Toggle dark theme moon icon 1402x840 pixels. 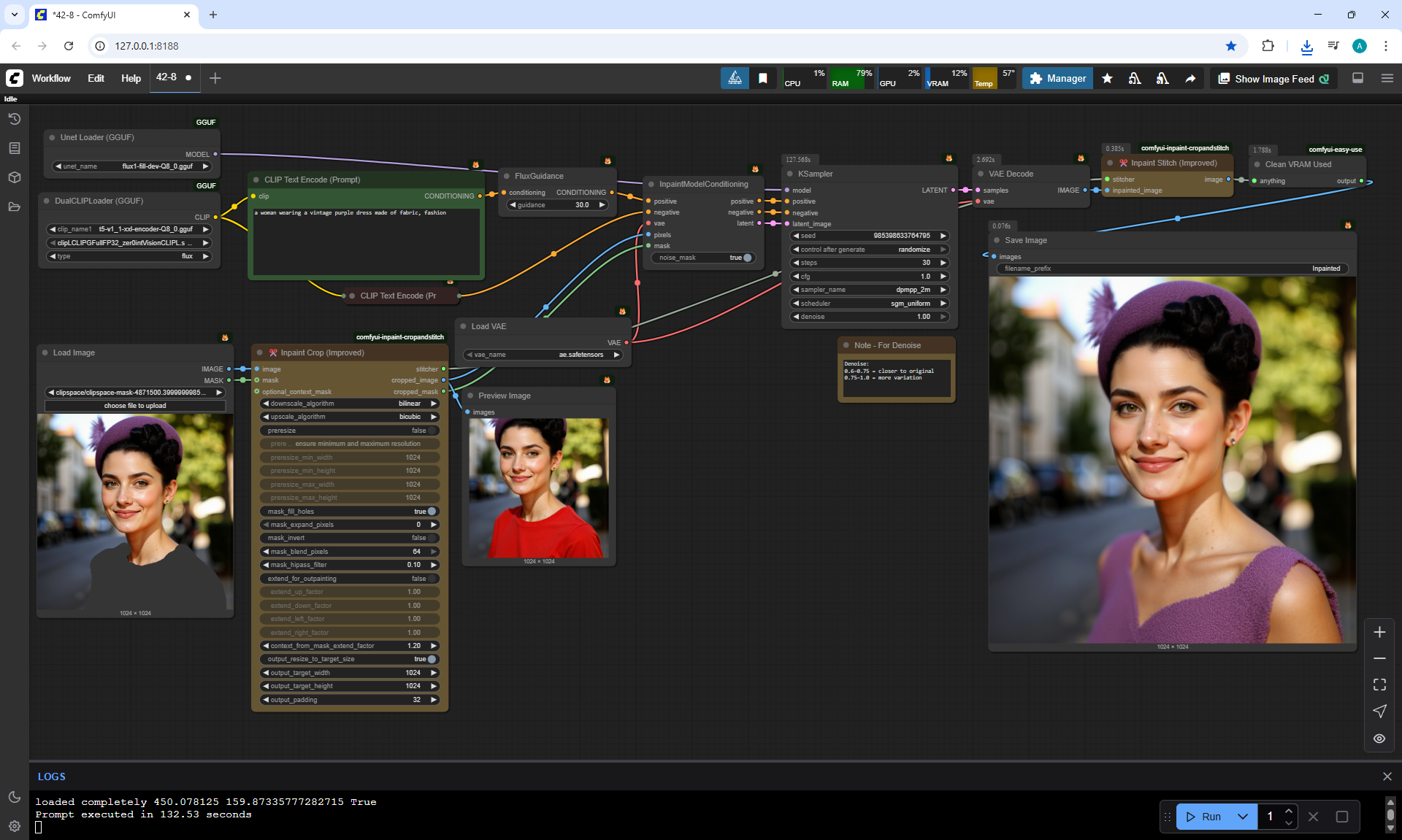click(x=15, y=797)
